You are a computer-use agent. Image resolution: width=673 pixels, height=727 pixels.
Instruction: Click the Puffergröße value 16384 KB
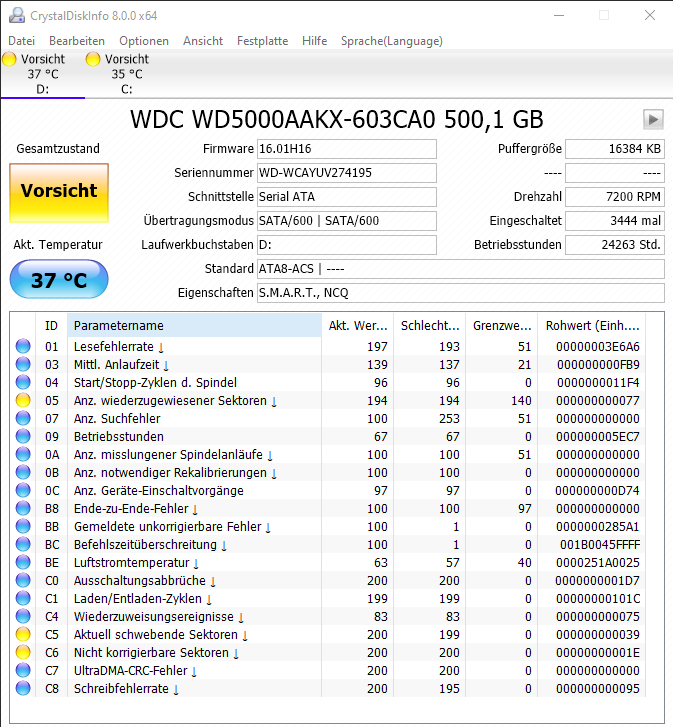coord(615,149)
